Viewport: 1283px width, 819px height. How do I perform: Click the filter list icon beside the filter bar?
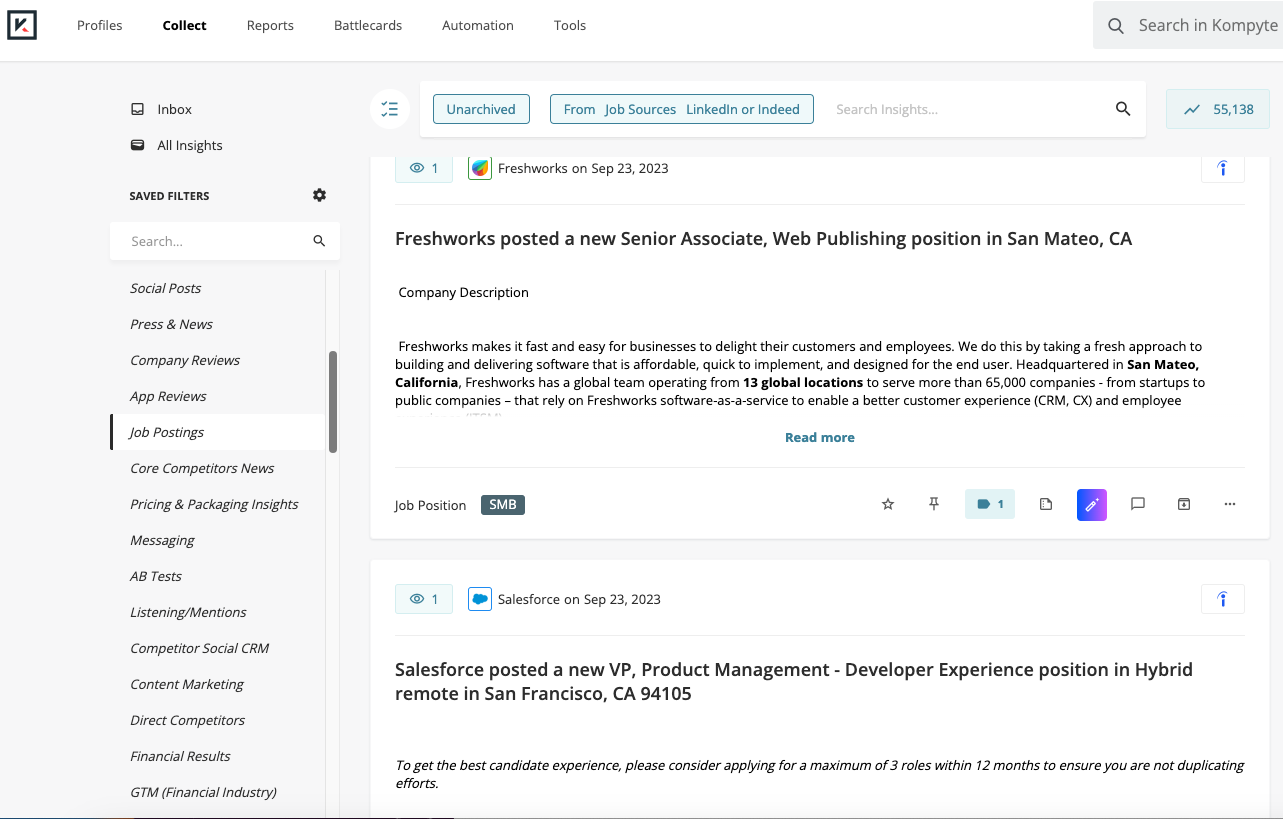click(x=389, y=109)
